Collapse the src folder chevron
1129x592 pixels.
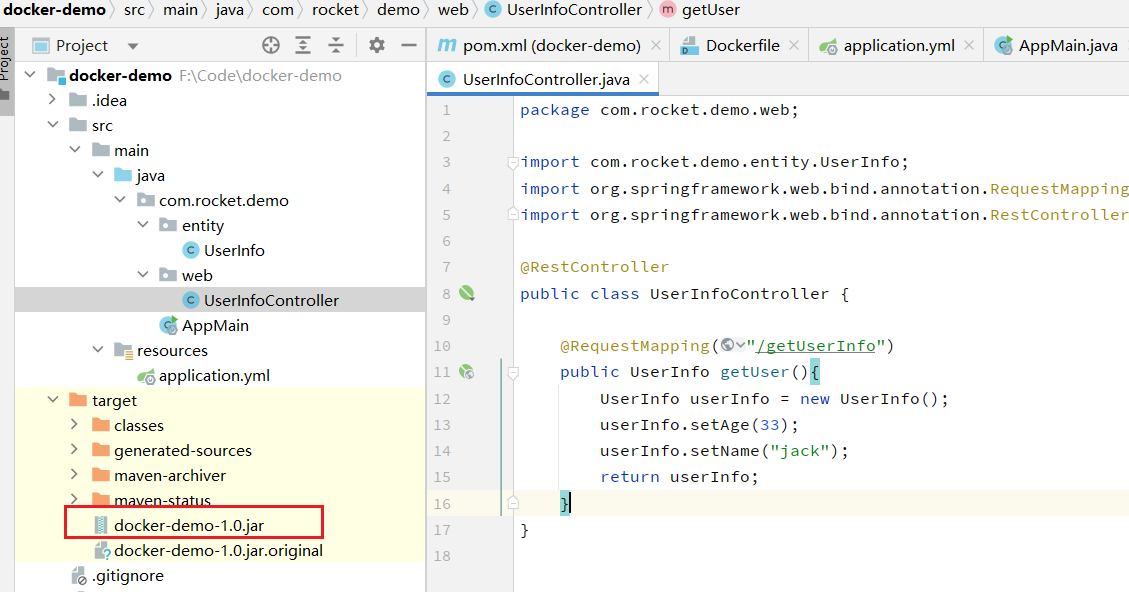pos(53,125)
